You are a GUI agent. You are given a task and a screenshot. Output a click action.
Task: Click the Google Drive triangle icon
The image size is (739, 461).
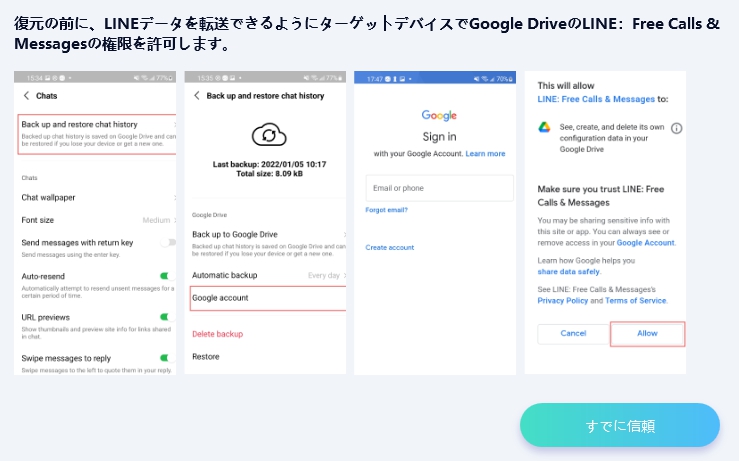[544, 127]
